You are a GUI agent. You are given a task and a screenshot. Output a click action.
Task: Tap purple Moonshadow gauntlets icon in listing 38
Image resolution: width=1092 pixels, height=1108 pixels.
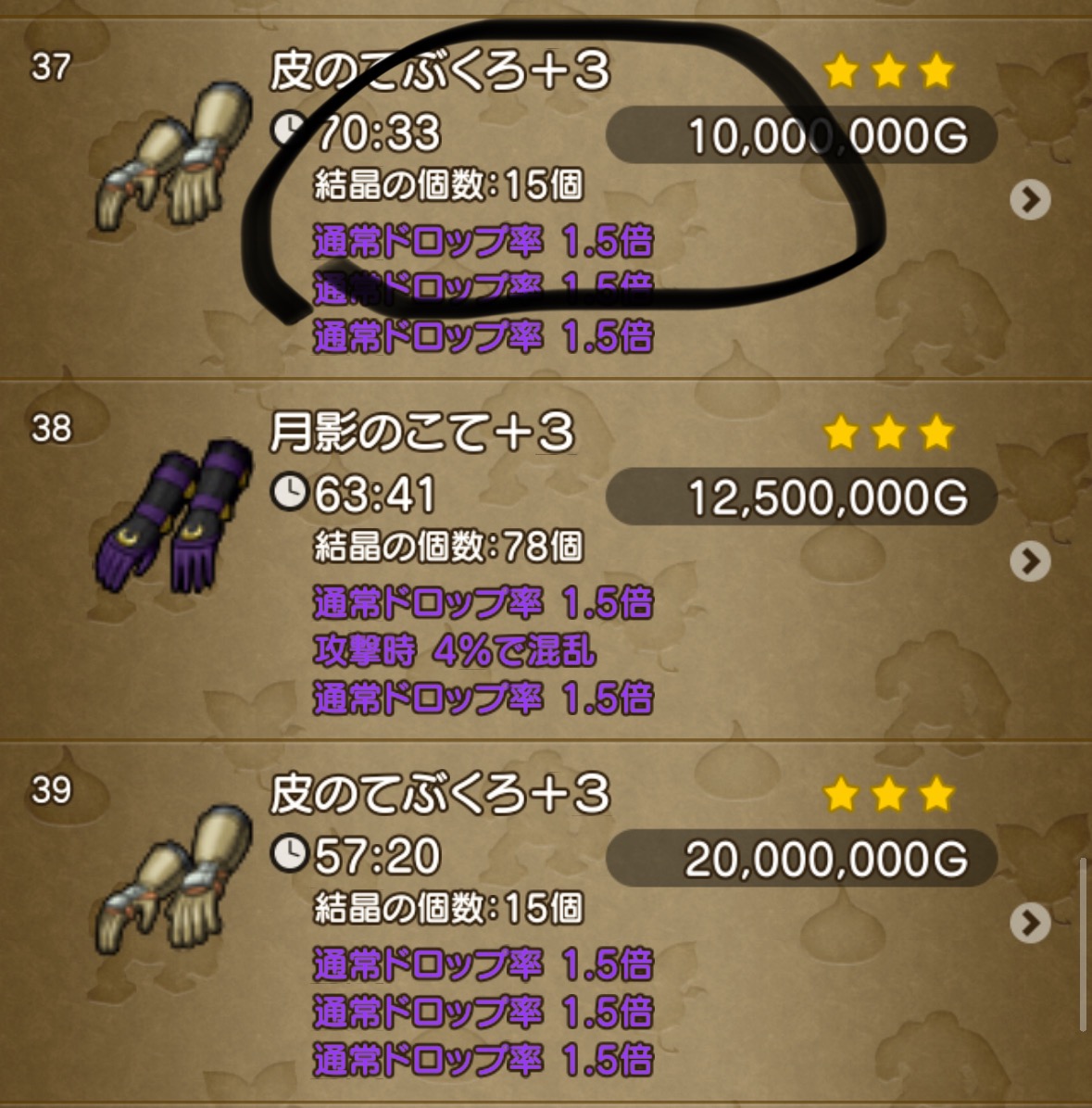click(174, 516)
